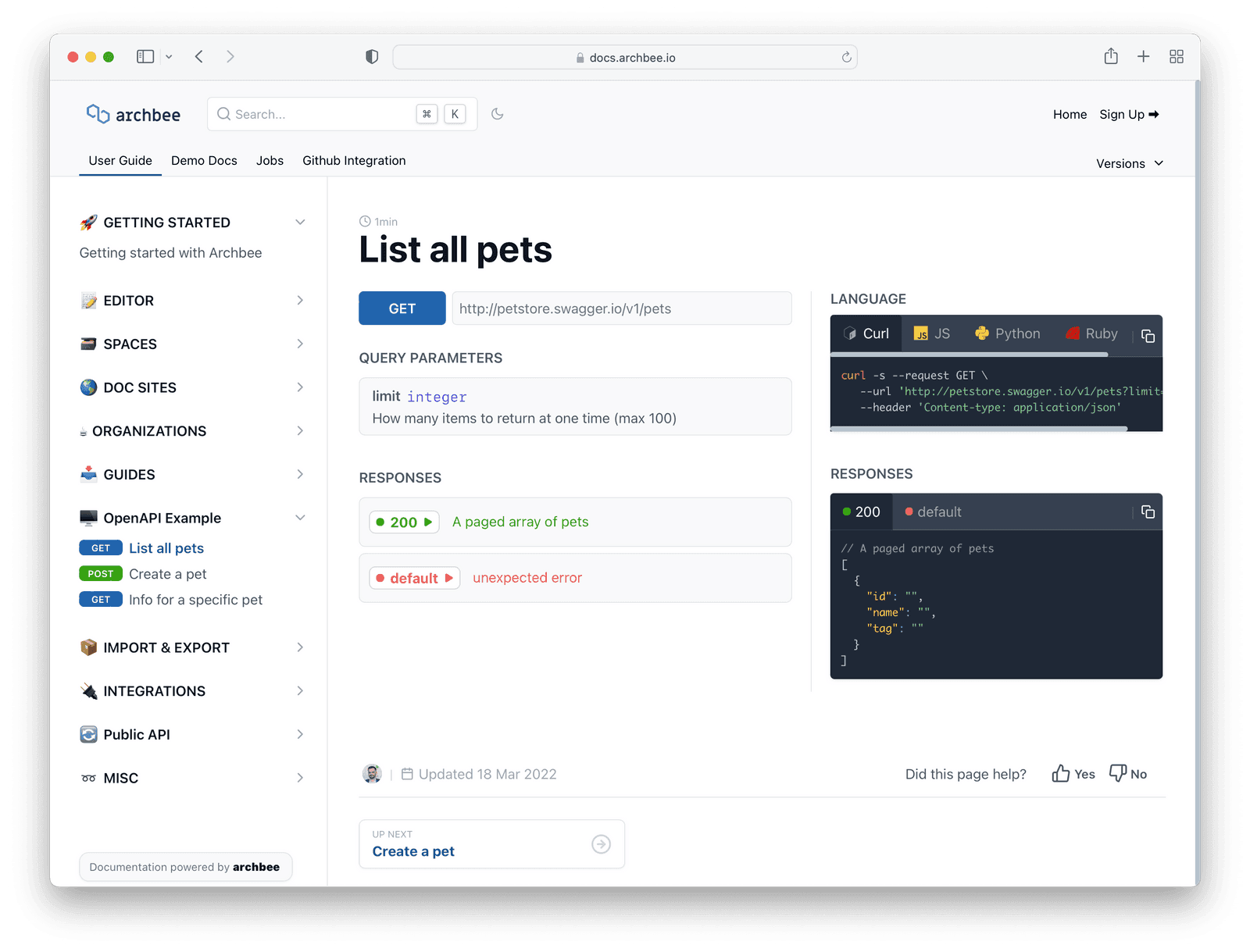Click the globe icon beside DOC SITES
The height and width of the screenshot is (952, 1250).
pos(88,387)
